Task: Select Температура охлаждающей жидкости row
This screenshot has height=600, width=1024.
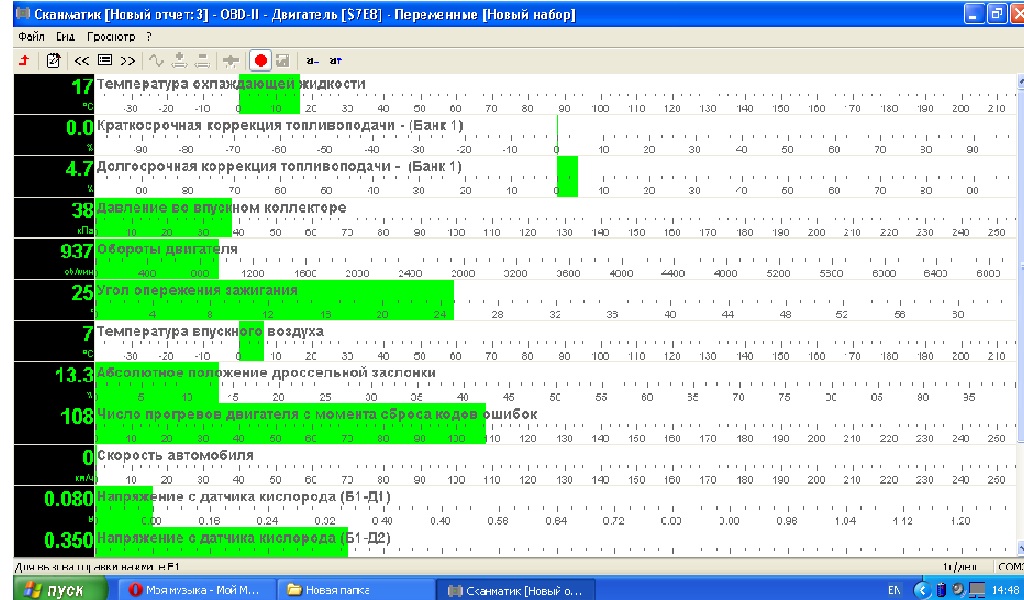Action: tap(515, 94)
